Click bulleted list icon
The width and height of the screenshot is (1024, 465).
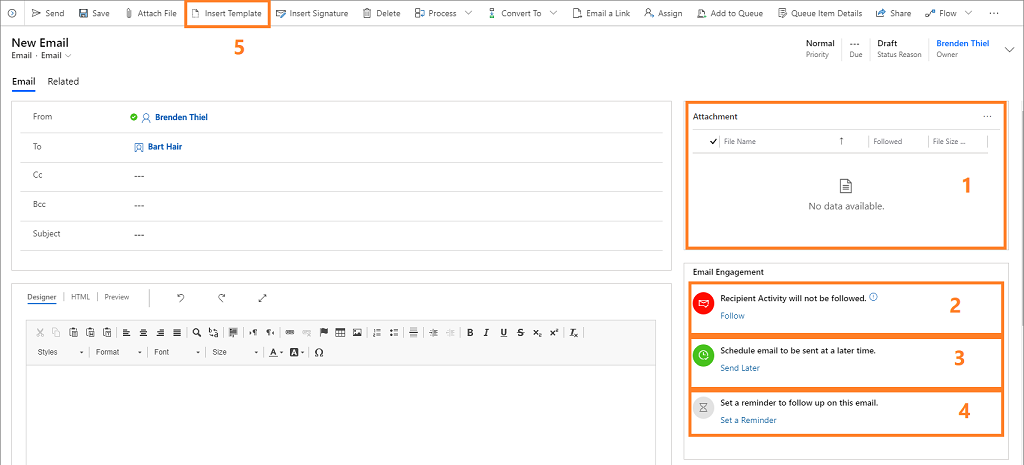pos(394,332)
